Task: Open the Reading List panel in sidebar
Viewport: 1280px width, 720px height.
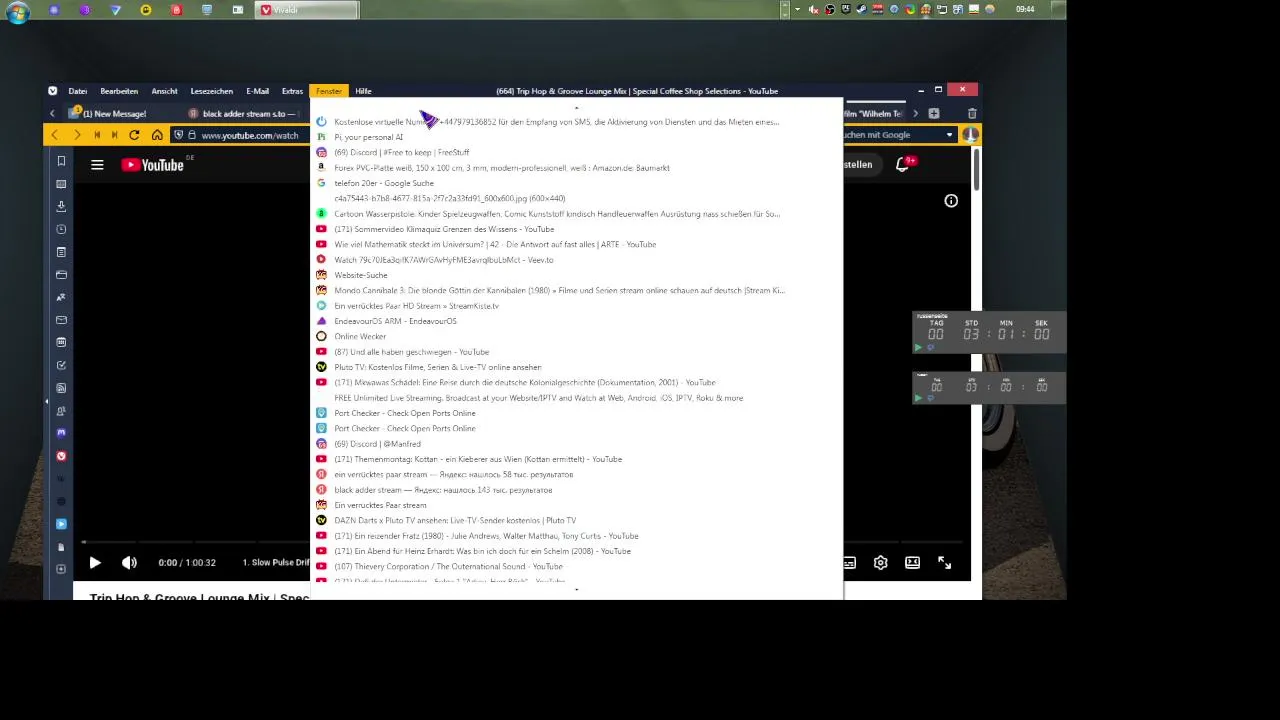Action: pos(61,184)
